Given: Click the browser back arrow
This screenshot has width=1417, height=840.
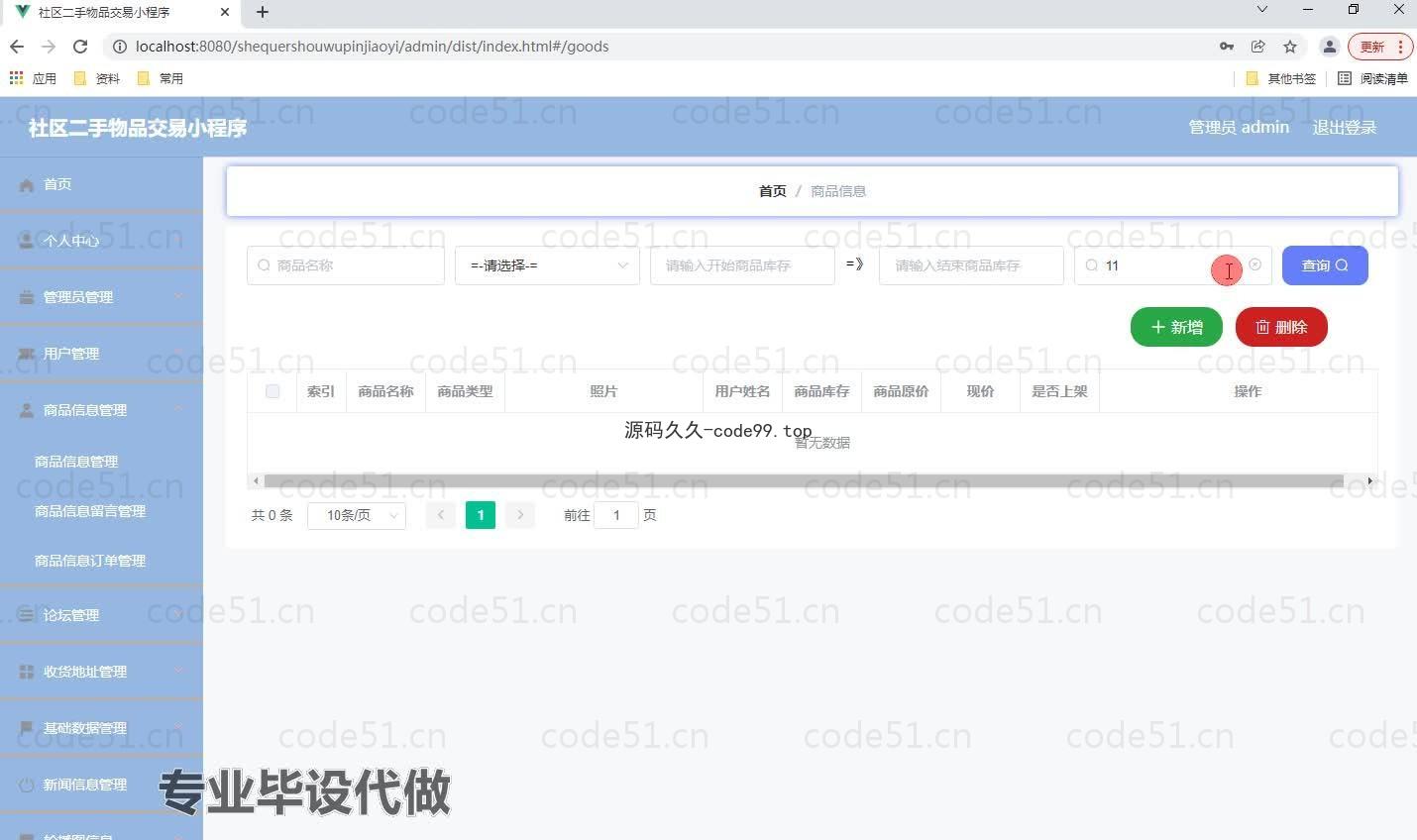Looking at the screenshot, I should [x=17, y=47].
